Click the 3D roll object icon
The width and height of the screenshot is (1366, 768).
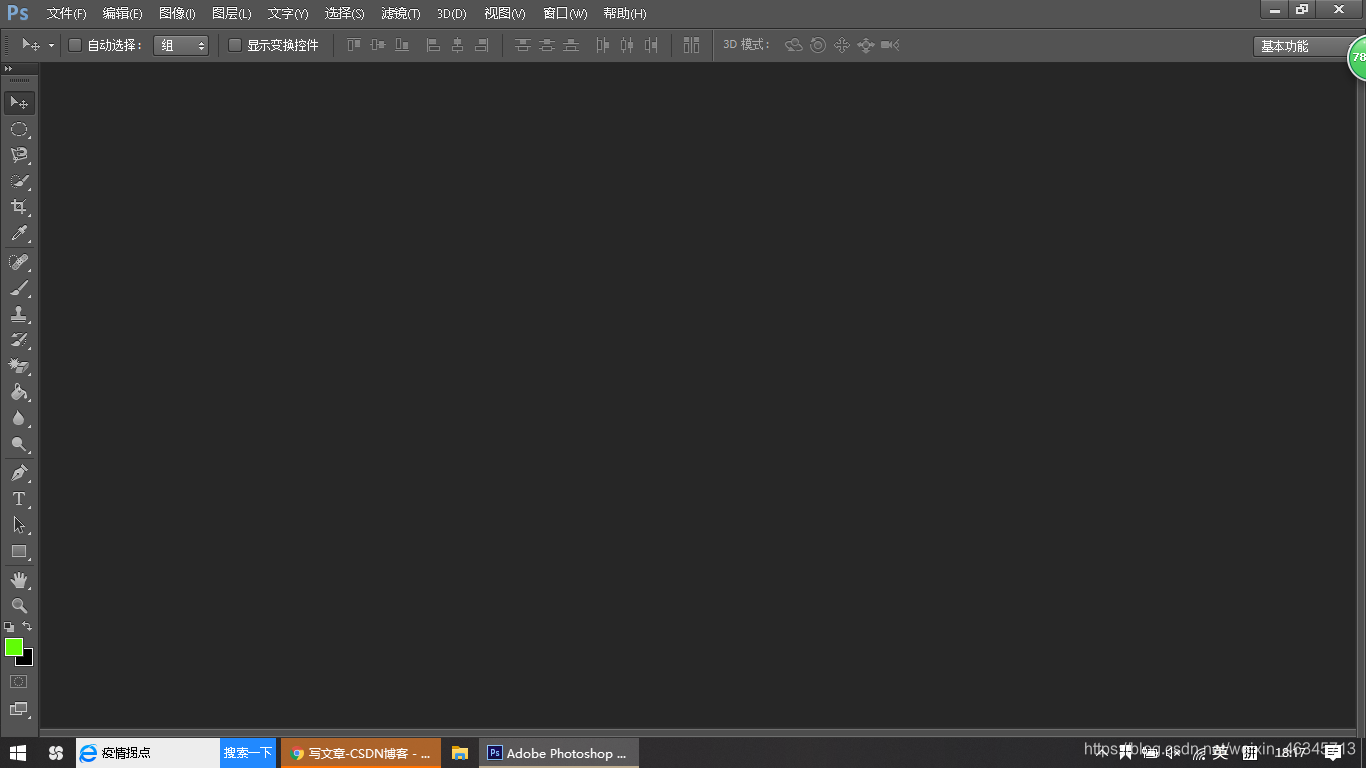pos(818,45)
